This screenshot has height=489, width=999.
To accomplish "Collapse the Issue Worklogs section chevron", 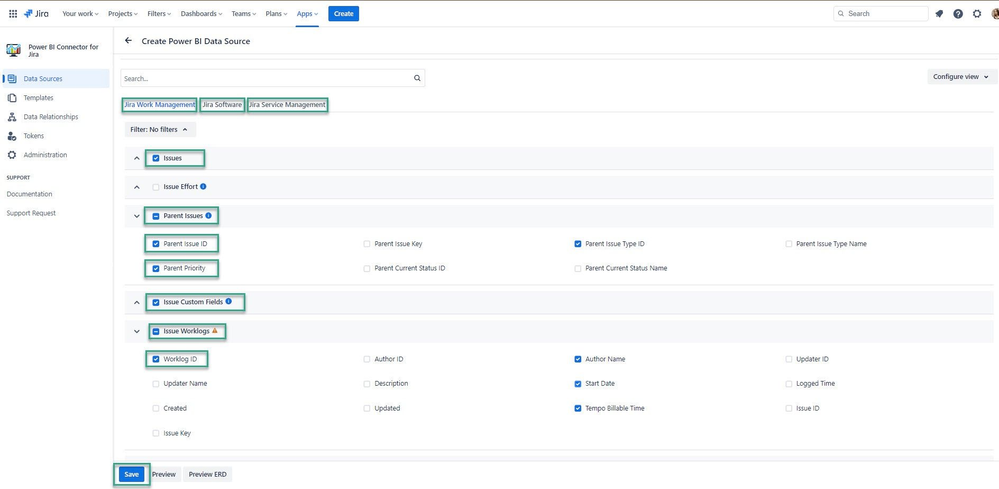I will point(136,331).
